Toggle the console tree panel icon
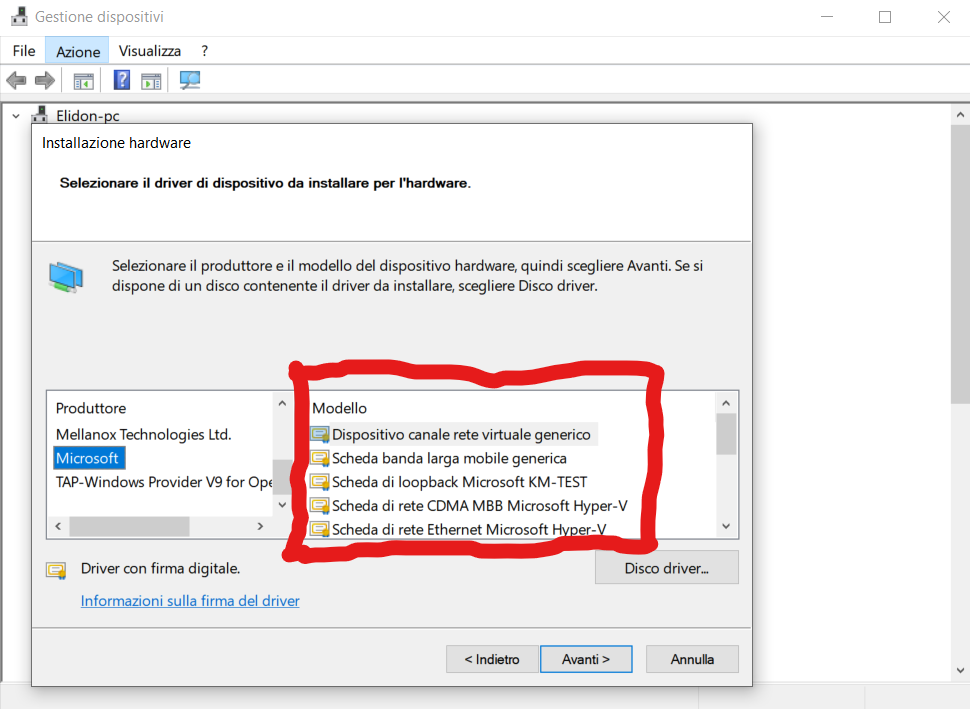Image resolution: width=970 pixels, height=709 pixels. click(84, 80)
